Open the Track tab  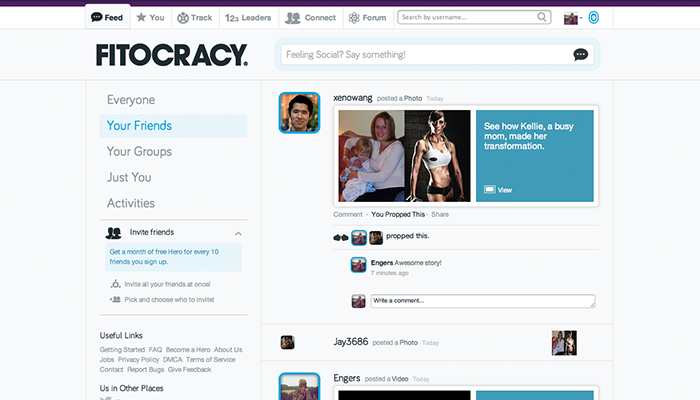(195, 18)
